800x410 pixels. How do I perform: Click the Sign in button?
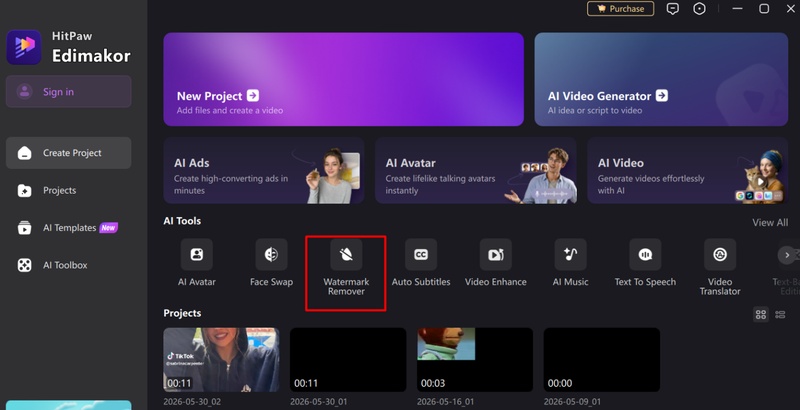(68, 92)
